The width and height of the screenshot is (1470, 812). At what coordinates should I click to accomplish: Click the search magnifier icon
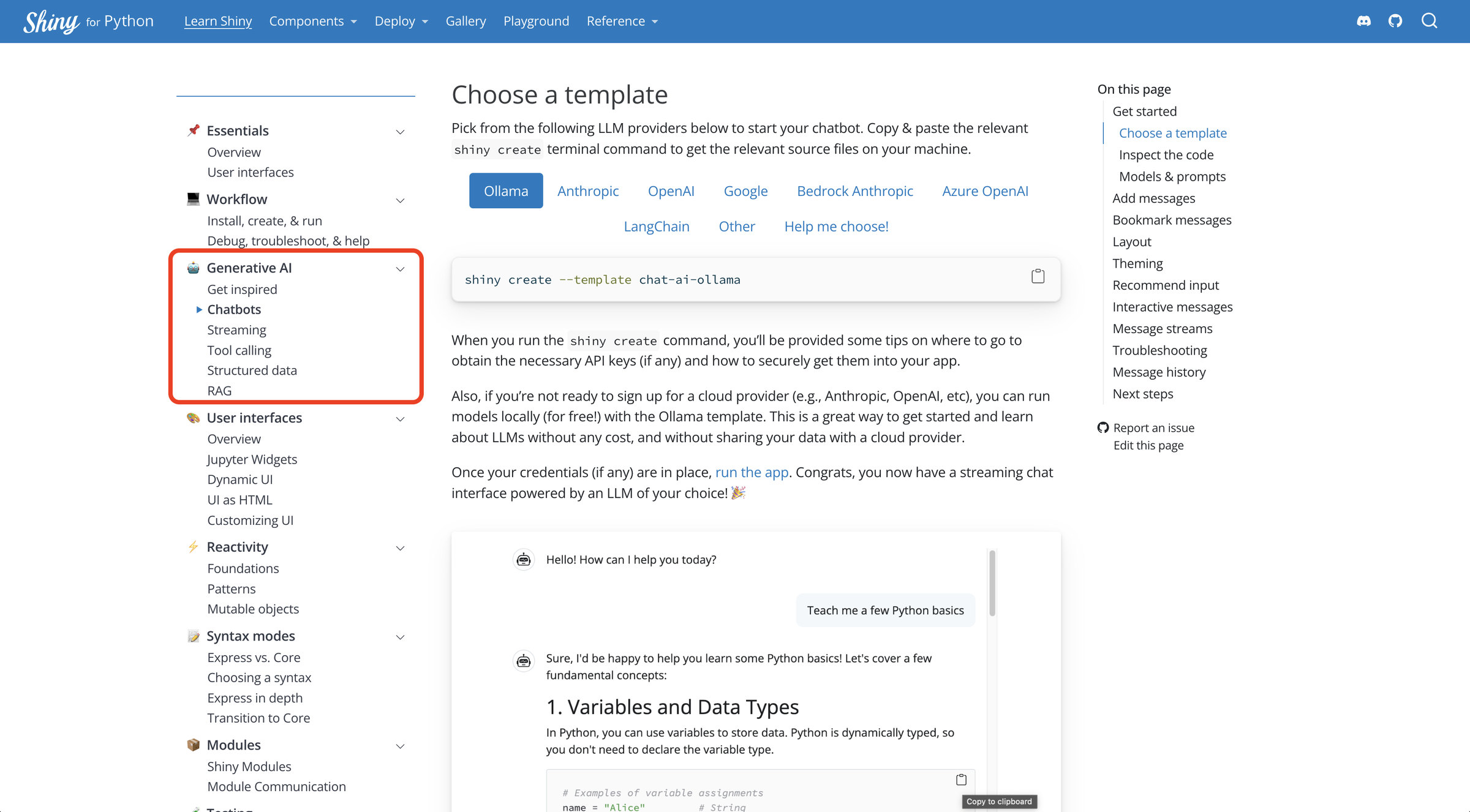click(x=1430, y=20)
